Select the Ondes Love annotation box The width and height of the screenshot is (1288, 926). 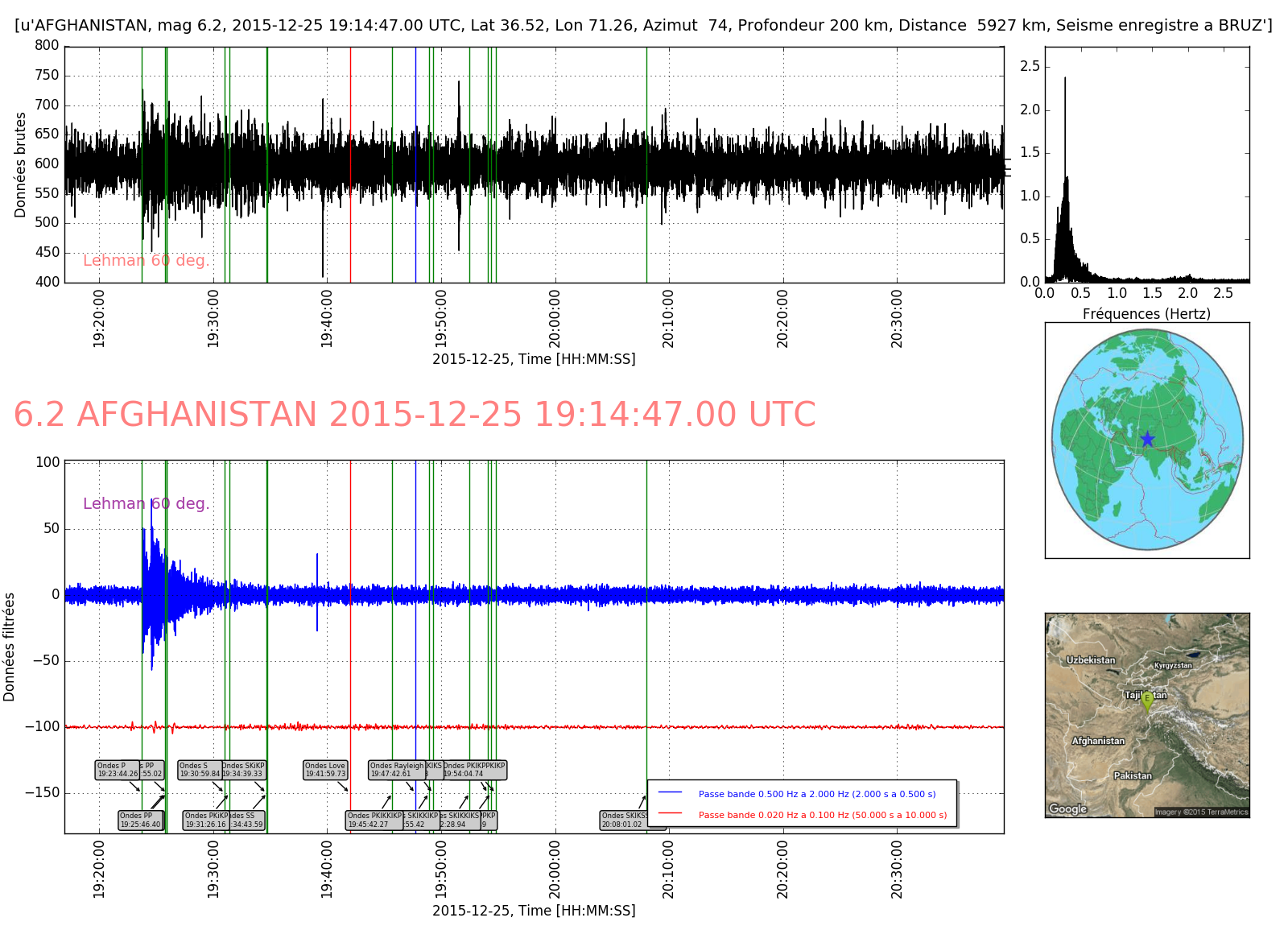(325, 770)
